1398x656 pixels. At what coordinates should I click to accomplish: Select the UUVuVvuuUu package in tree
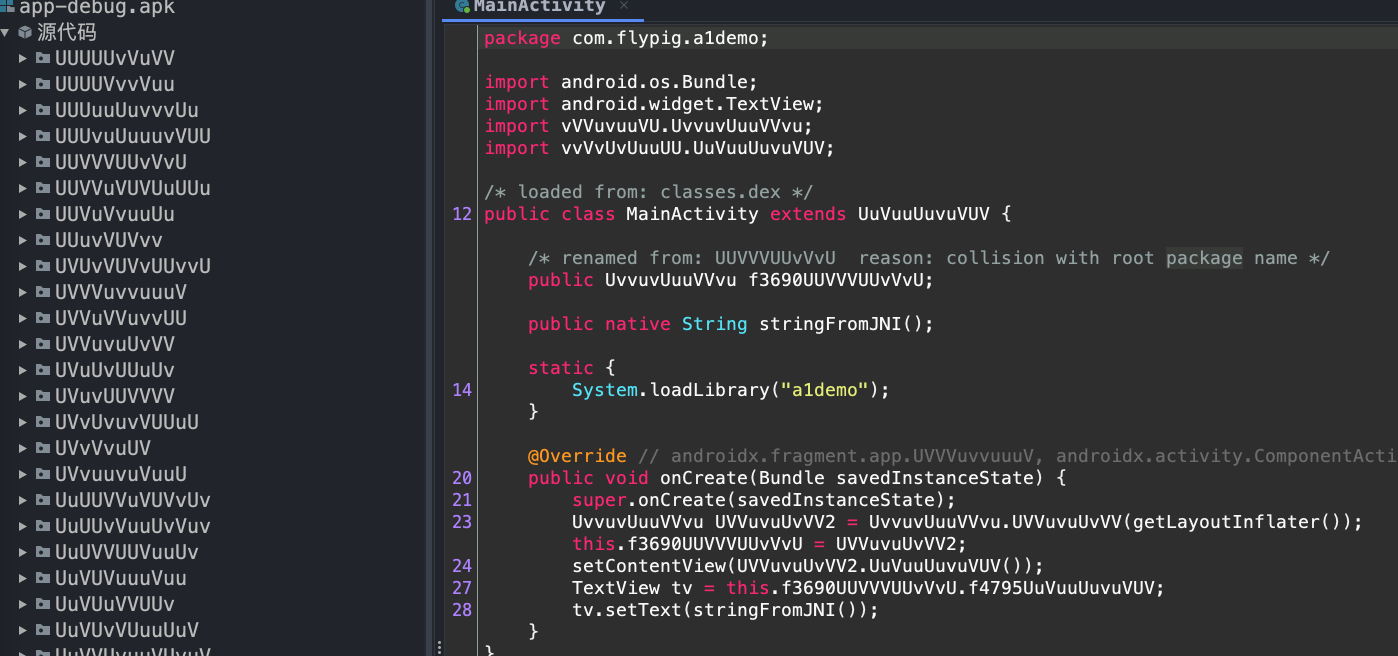point(114,214)
